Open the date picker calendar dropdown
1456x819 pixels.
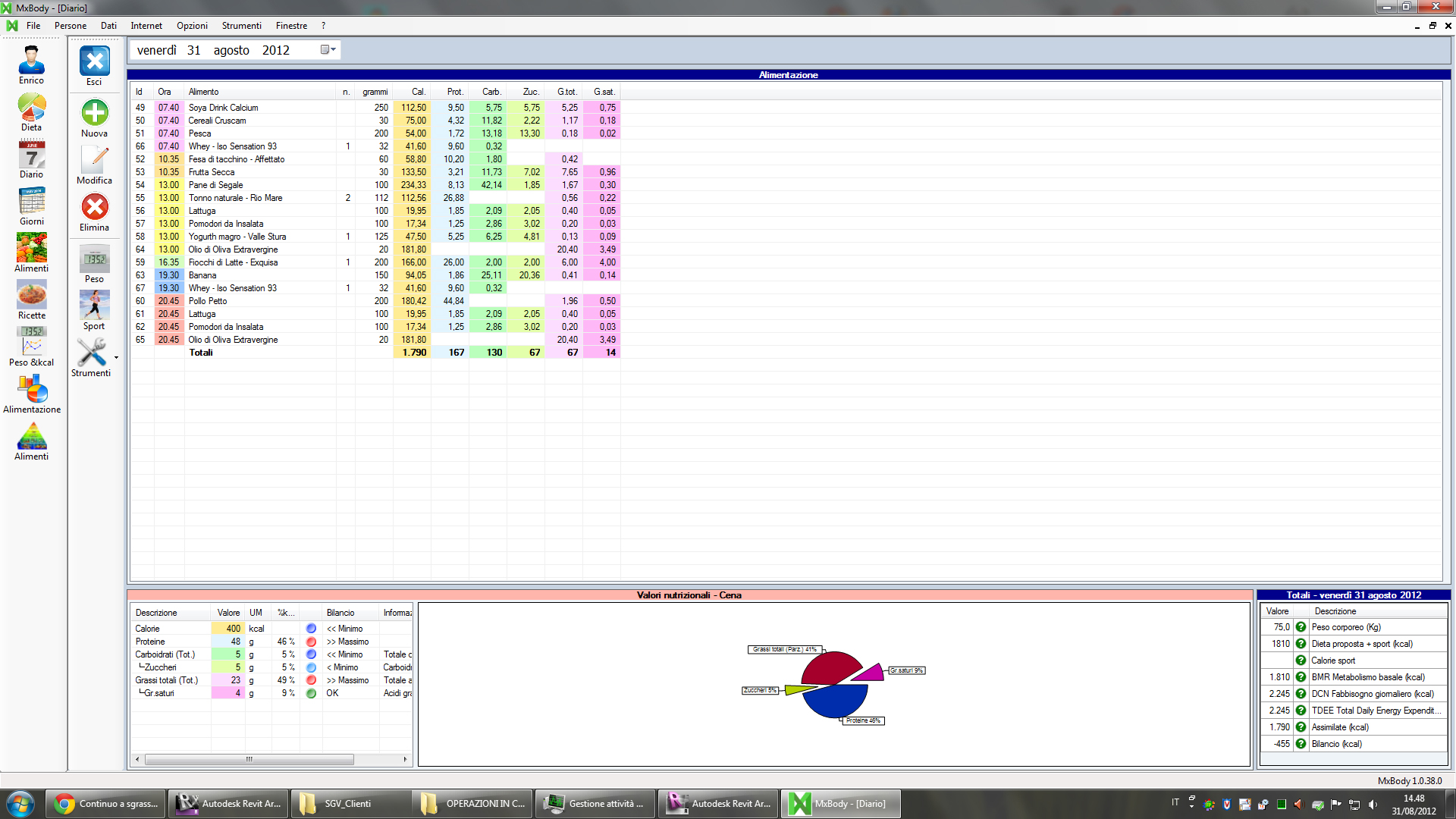pos(328,50)
